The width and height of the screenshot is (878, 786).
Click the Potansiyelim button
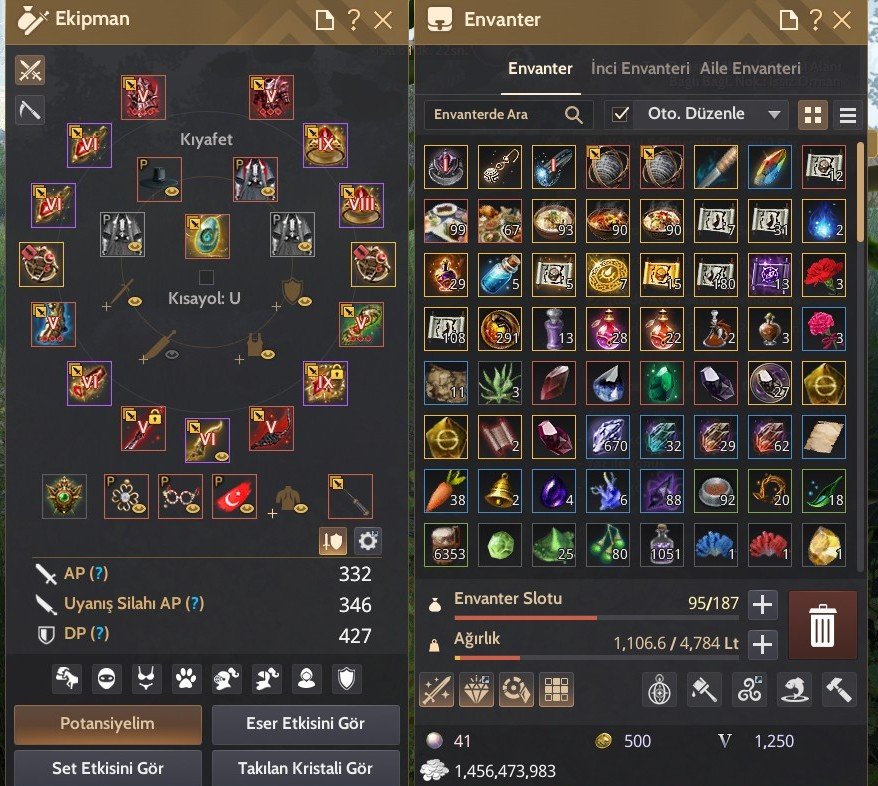(108, 724)
